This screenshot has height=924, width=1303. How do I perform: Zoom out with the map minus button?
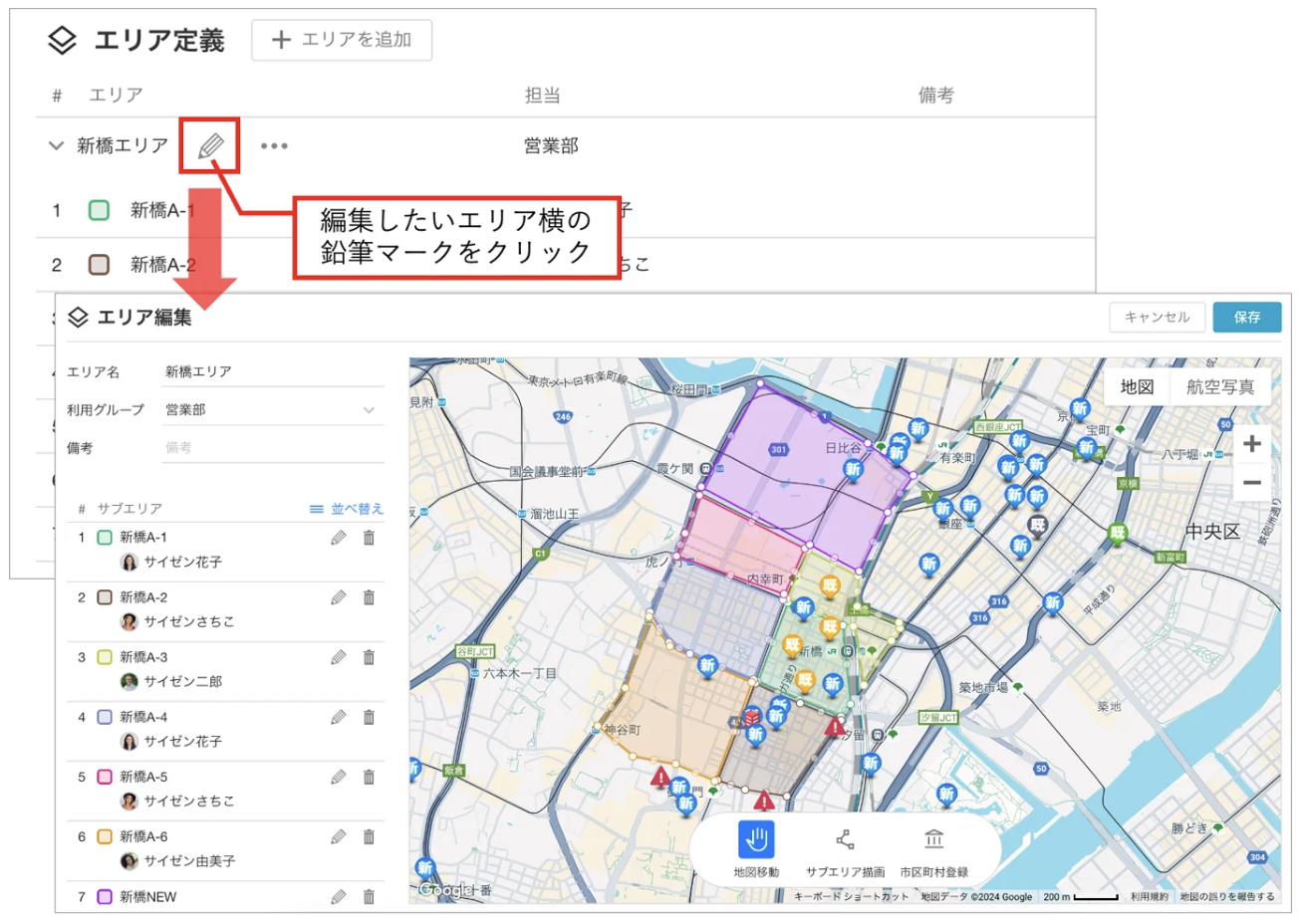click(x=1252, y=483)
